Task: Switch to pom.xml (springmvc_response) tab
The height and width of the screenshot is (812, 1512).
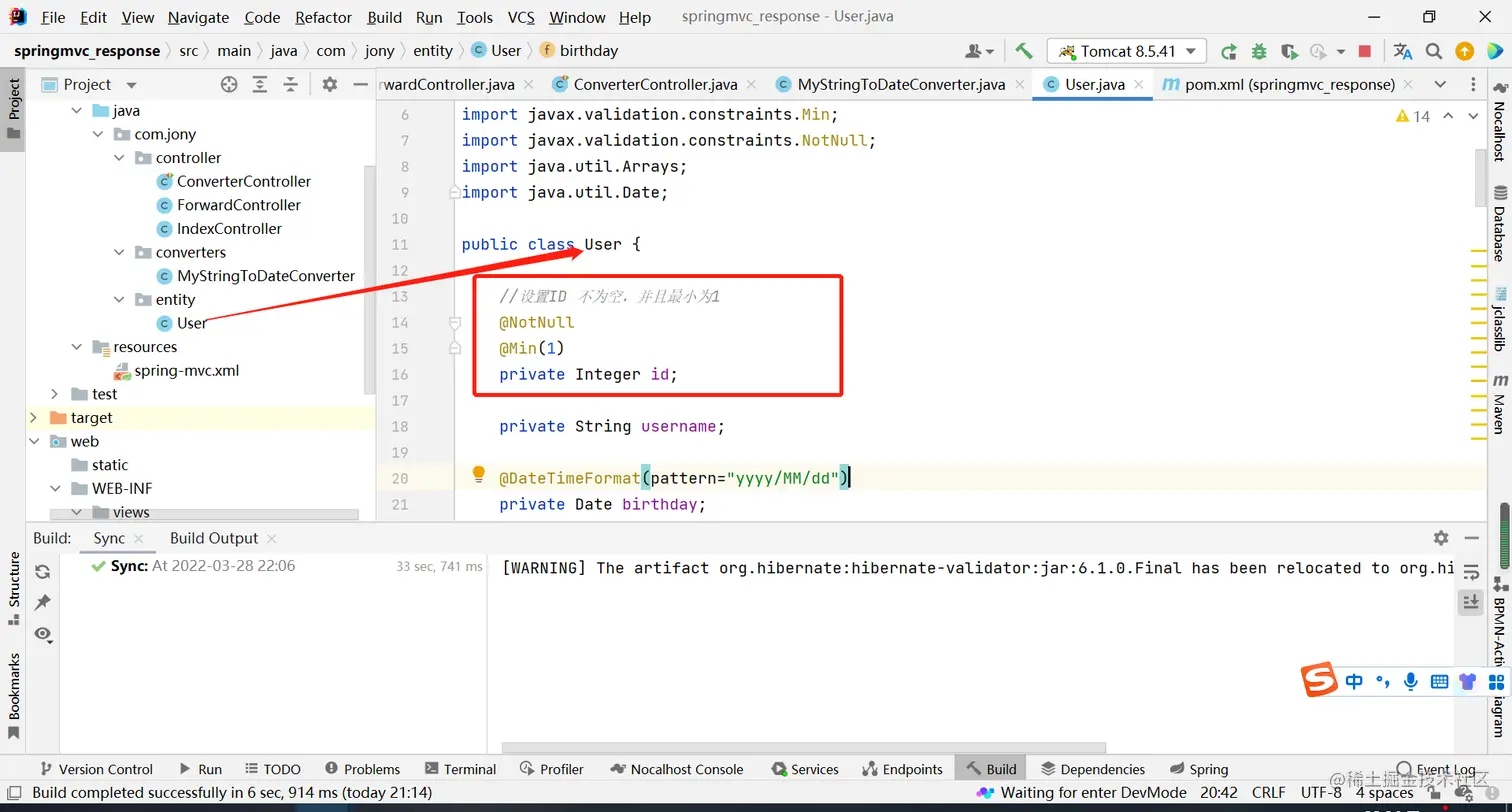Action: point(1290,85)
